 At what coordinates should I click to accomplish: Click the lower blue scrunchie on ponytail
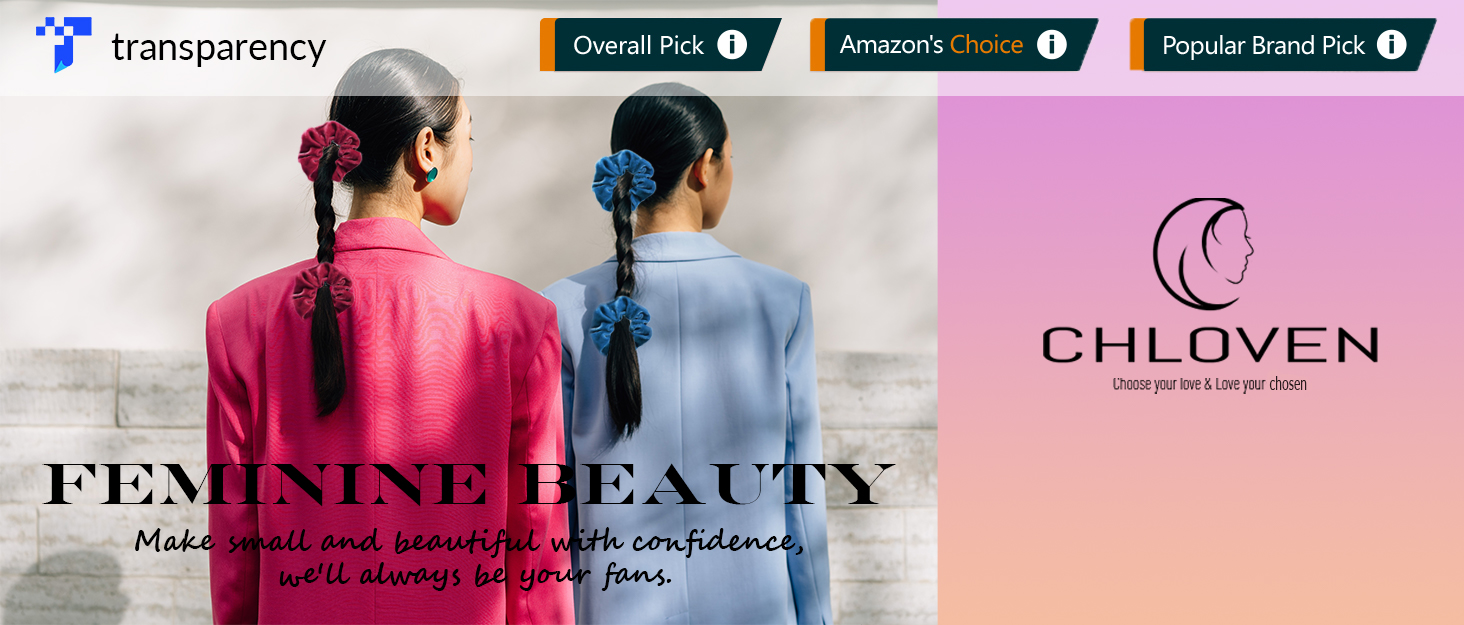620,323
